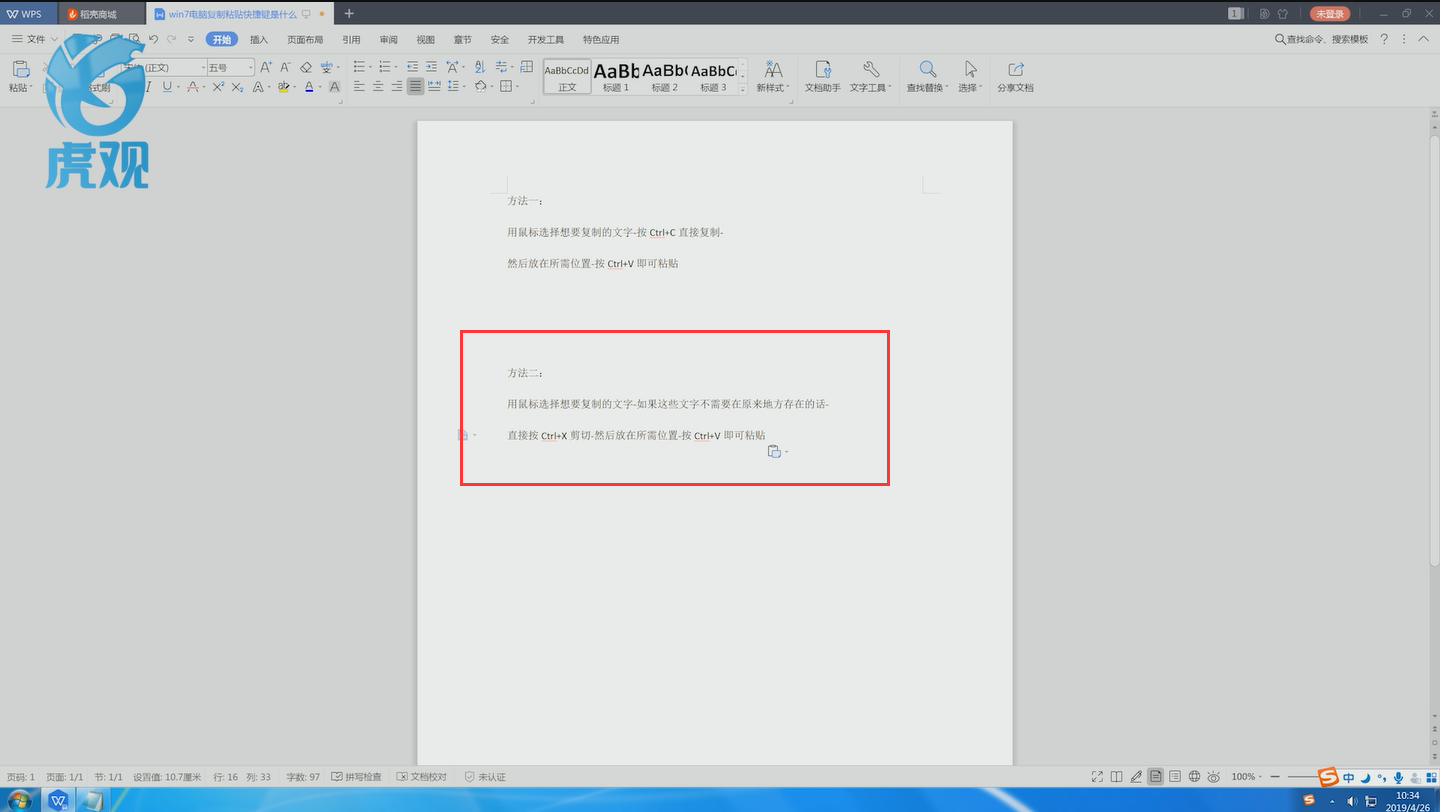This screenshot has width=1440, height=812.
Task: Open the 视图 ribbon tab
Action: click(425, 39)
